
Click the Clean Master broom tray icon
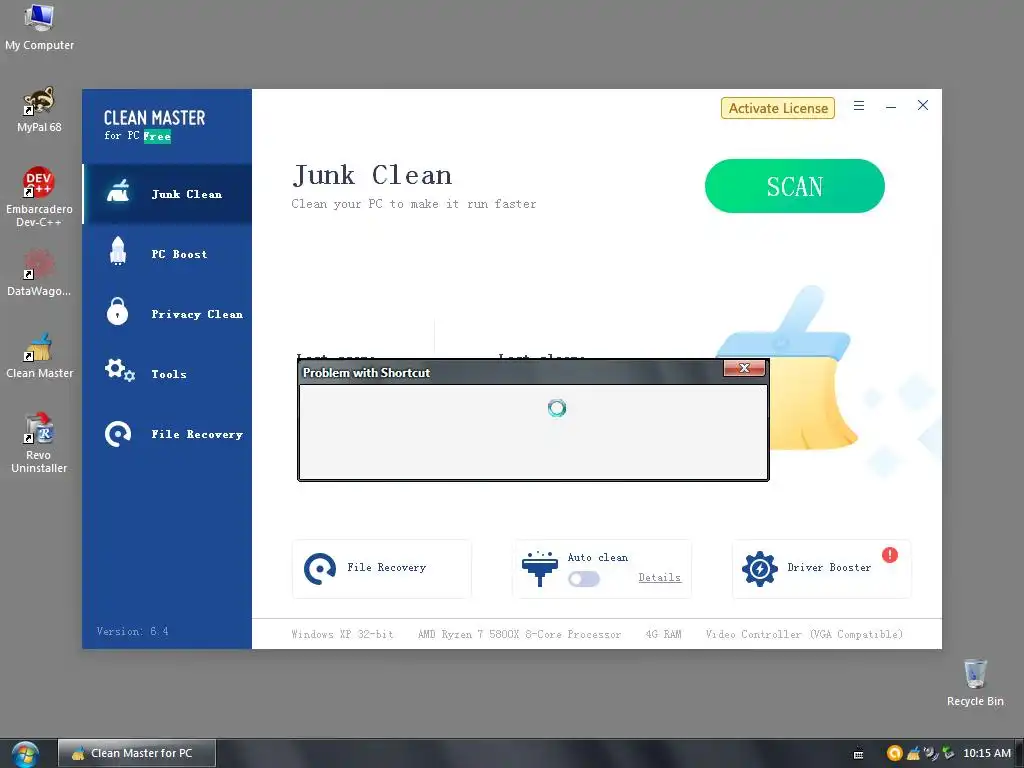(913, 753)
